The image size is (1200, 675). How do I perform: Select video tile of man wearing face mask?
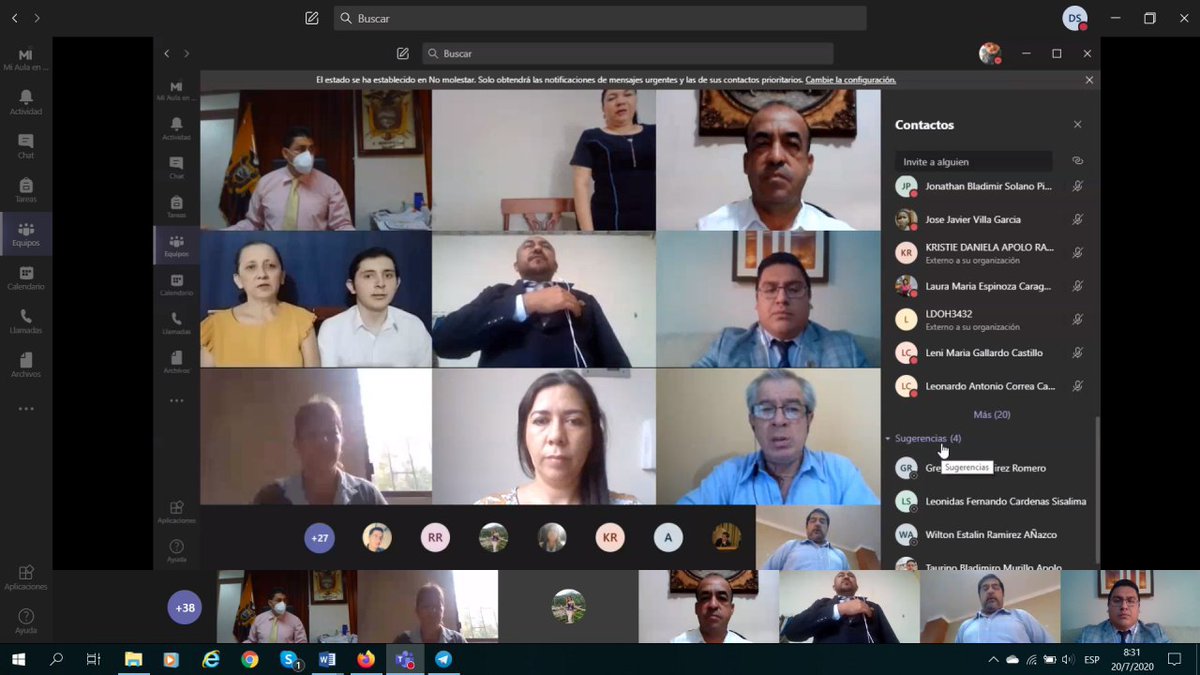(316, 160)
